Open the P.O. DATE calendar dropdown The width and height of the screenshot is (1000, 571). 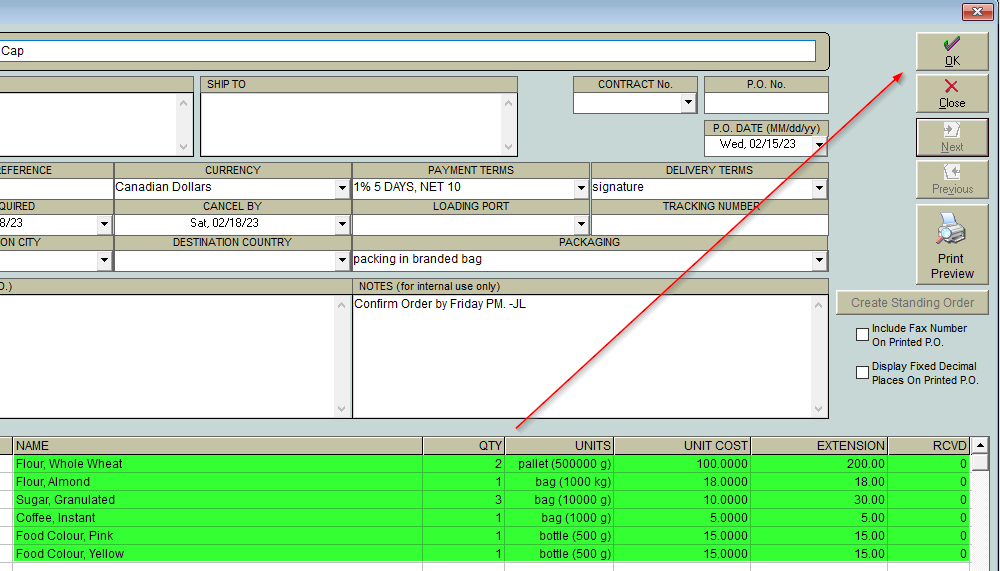tap(819, 145)
